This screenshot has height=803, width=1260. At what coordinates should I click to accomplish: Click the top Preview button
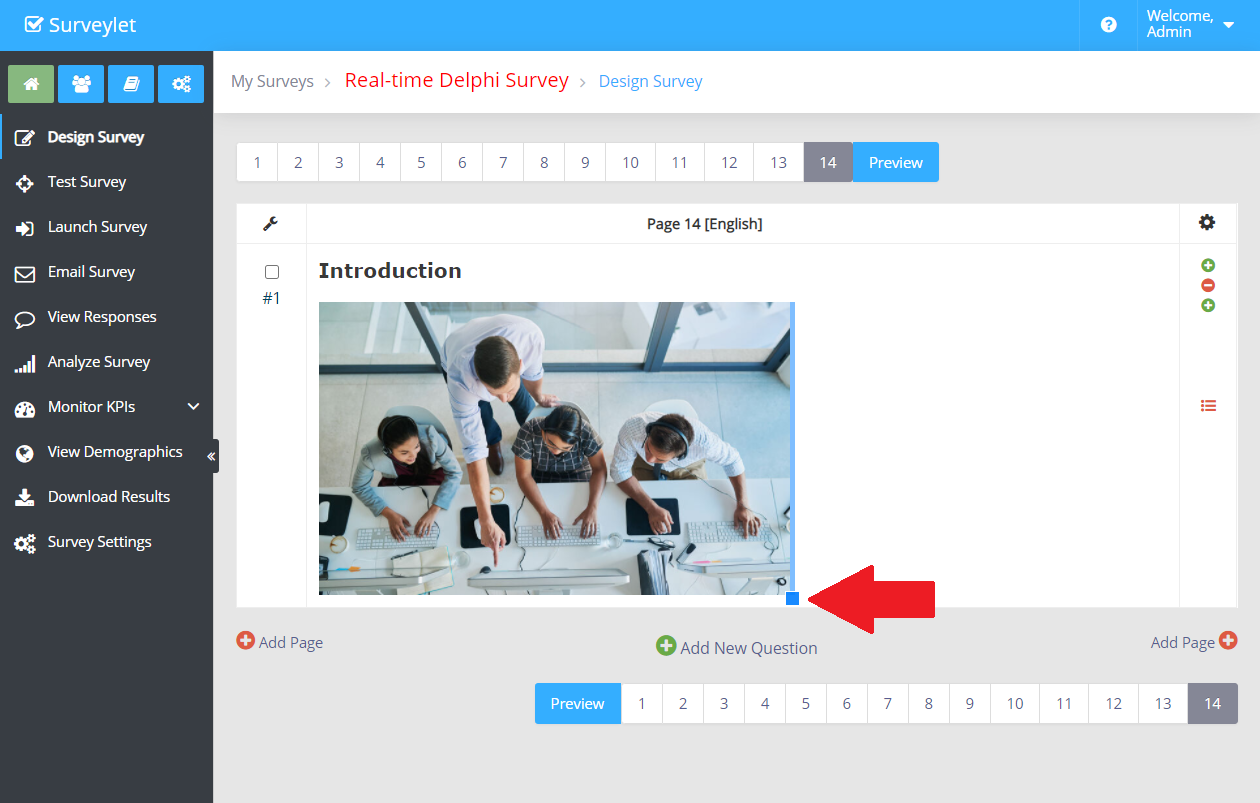point(895,162)
